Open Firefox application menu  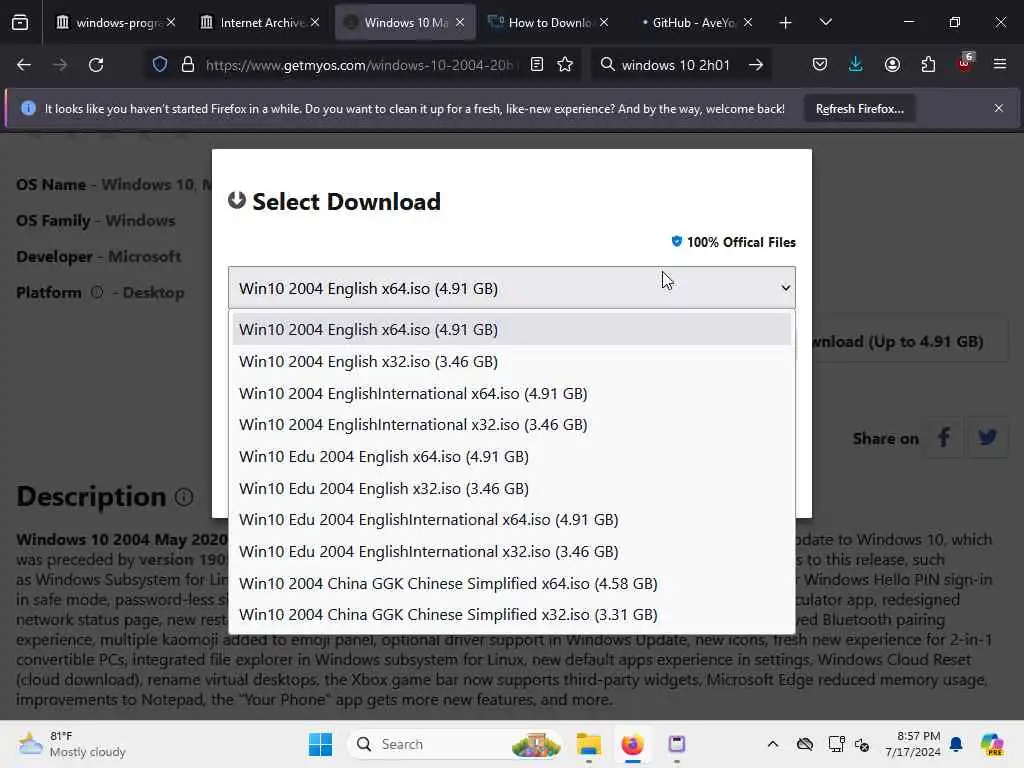[x=999, y=64]
